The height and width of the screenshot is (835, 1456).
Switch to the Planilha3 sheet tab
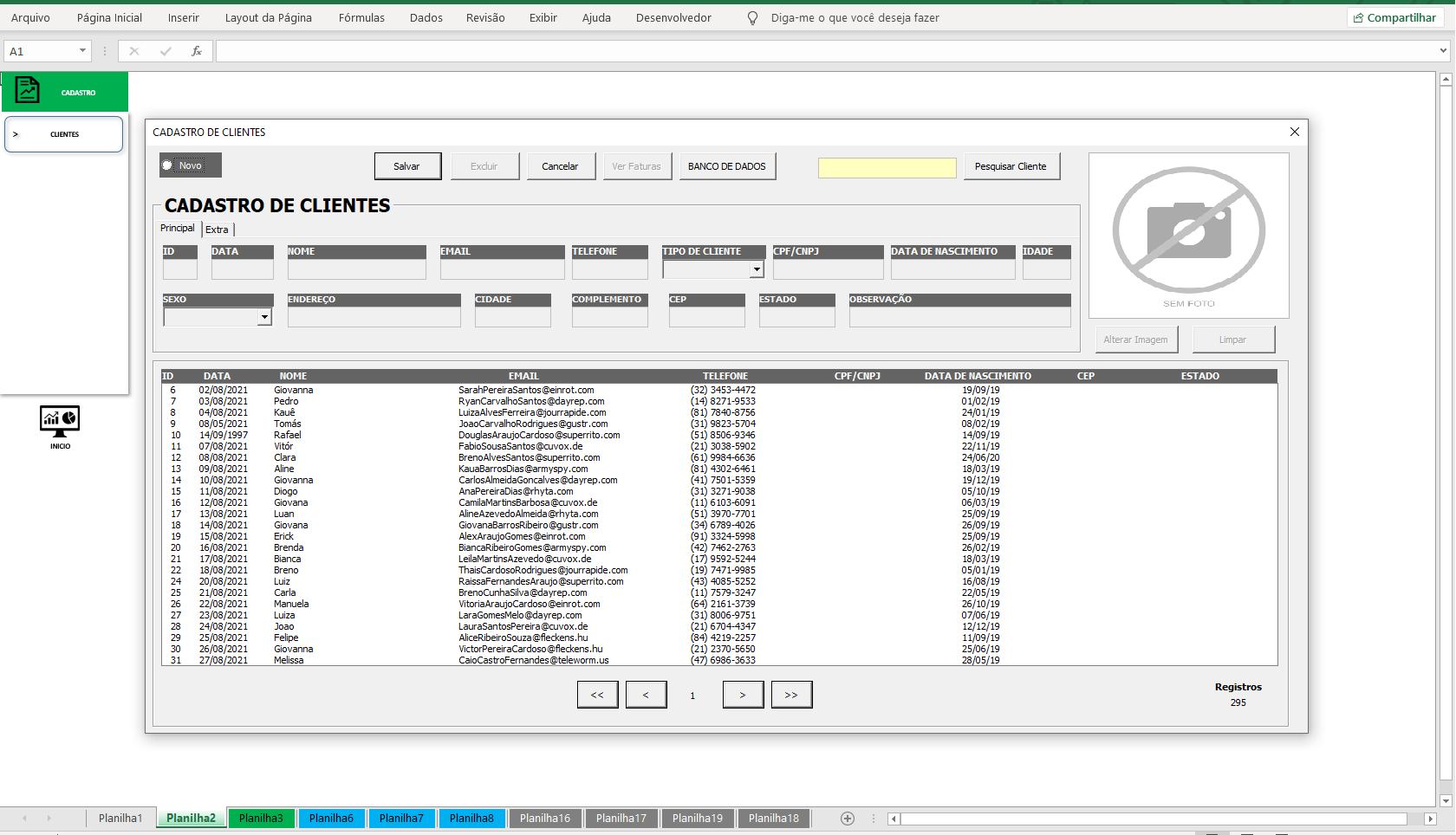261,819
